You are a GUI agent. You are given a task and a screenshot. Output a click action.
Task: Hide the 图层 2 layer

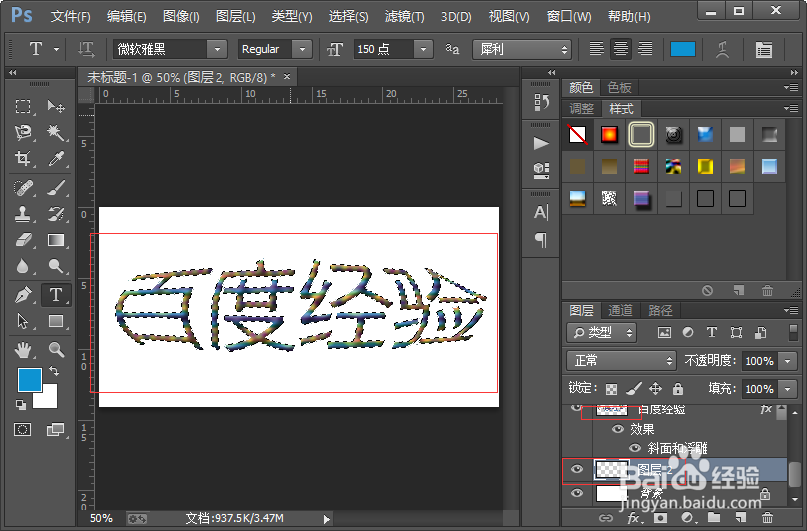coord(577,469)
